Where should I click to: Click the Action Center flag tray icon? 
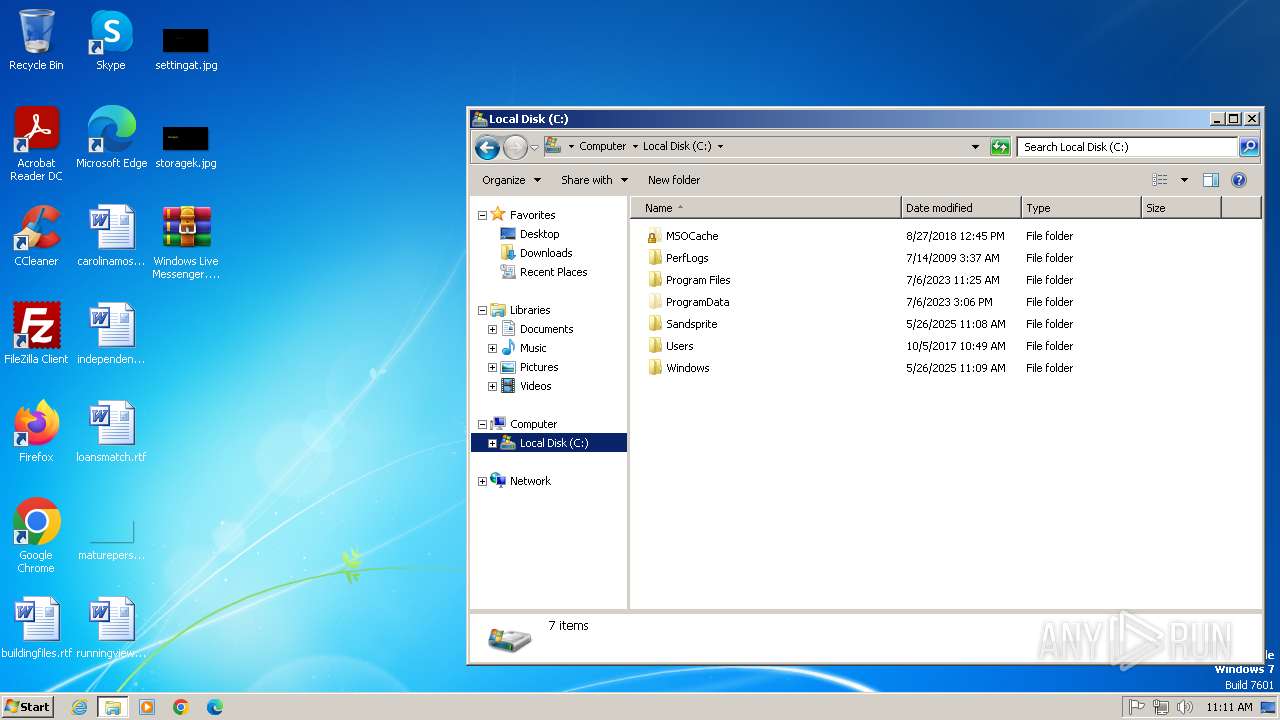(x=1137, y=707)
